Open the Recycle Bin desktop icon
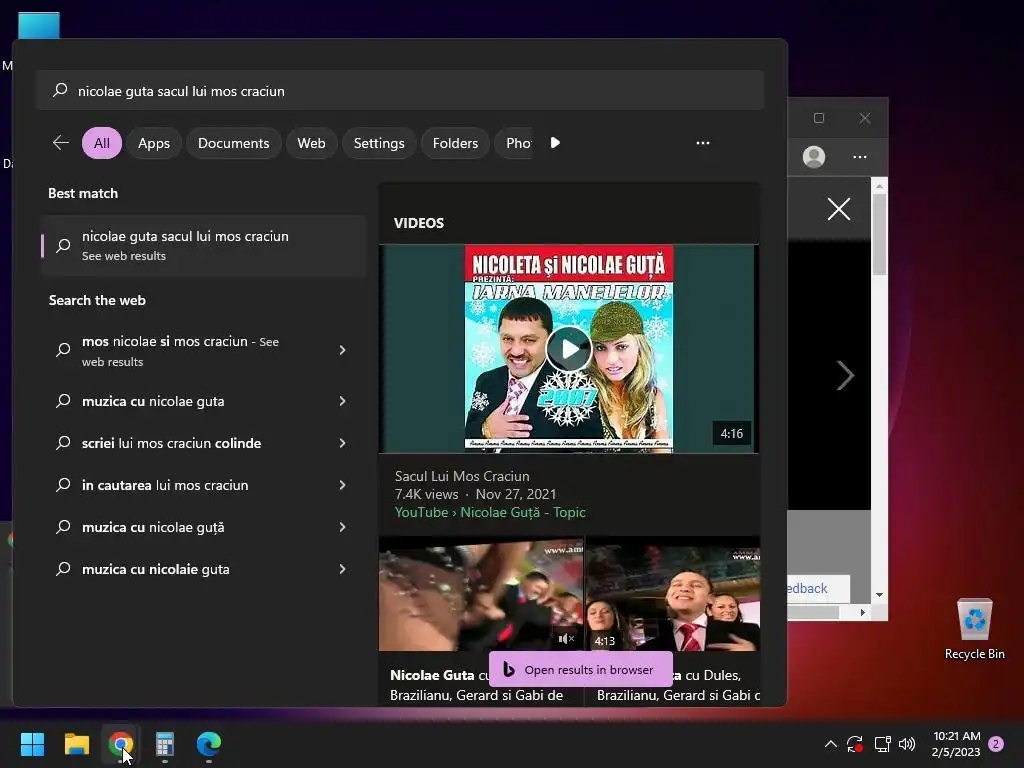The height and width of the screenshot is (768, 1024). 974,629
